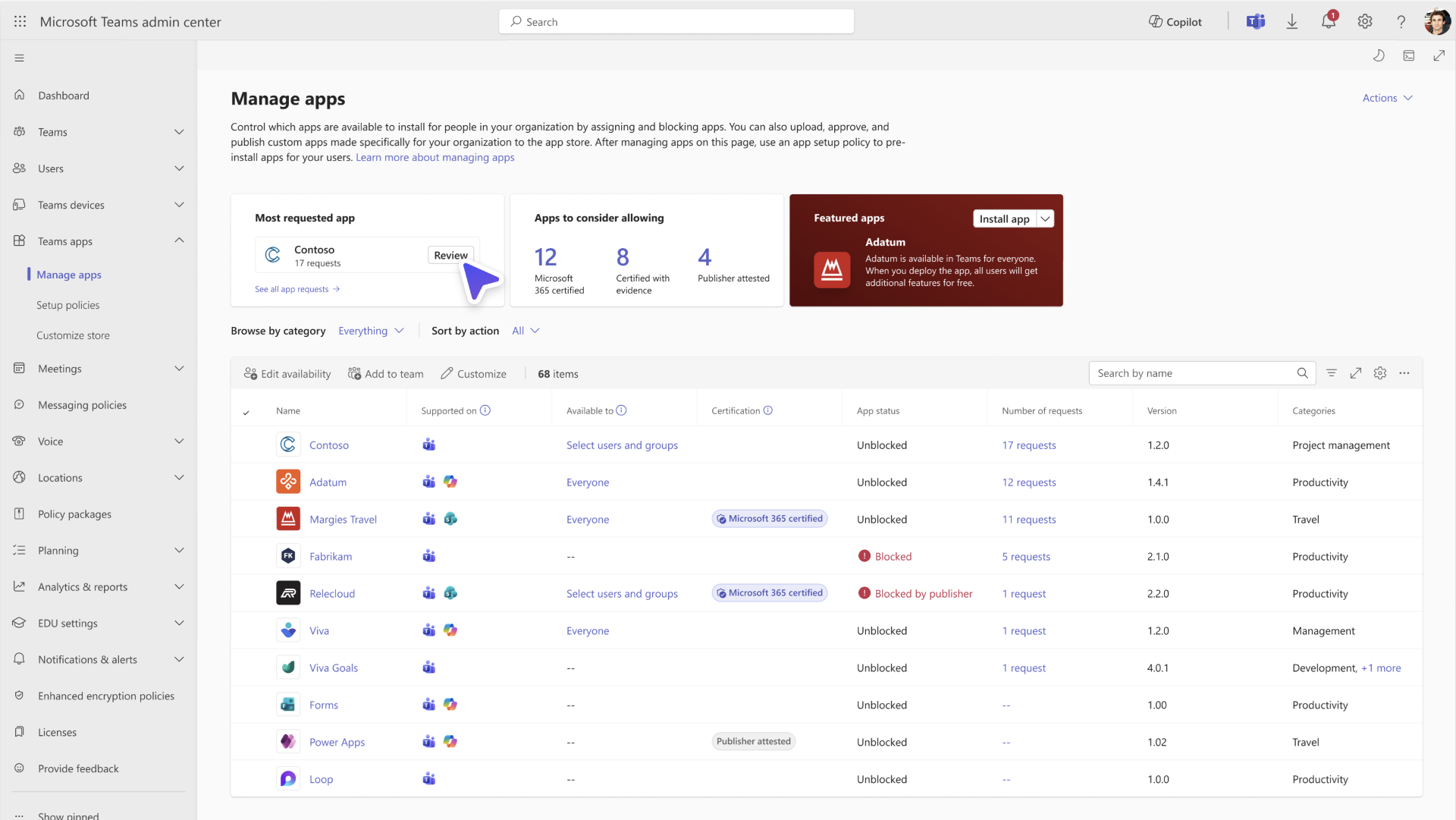Screen dimensions: 1456x820
Task: Focus the Search by name field
Action: (x=1202, y=373)
